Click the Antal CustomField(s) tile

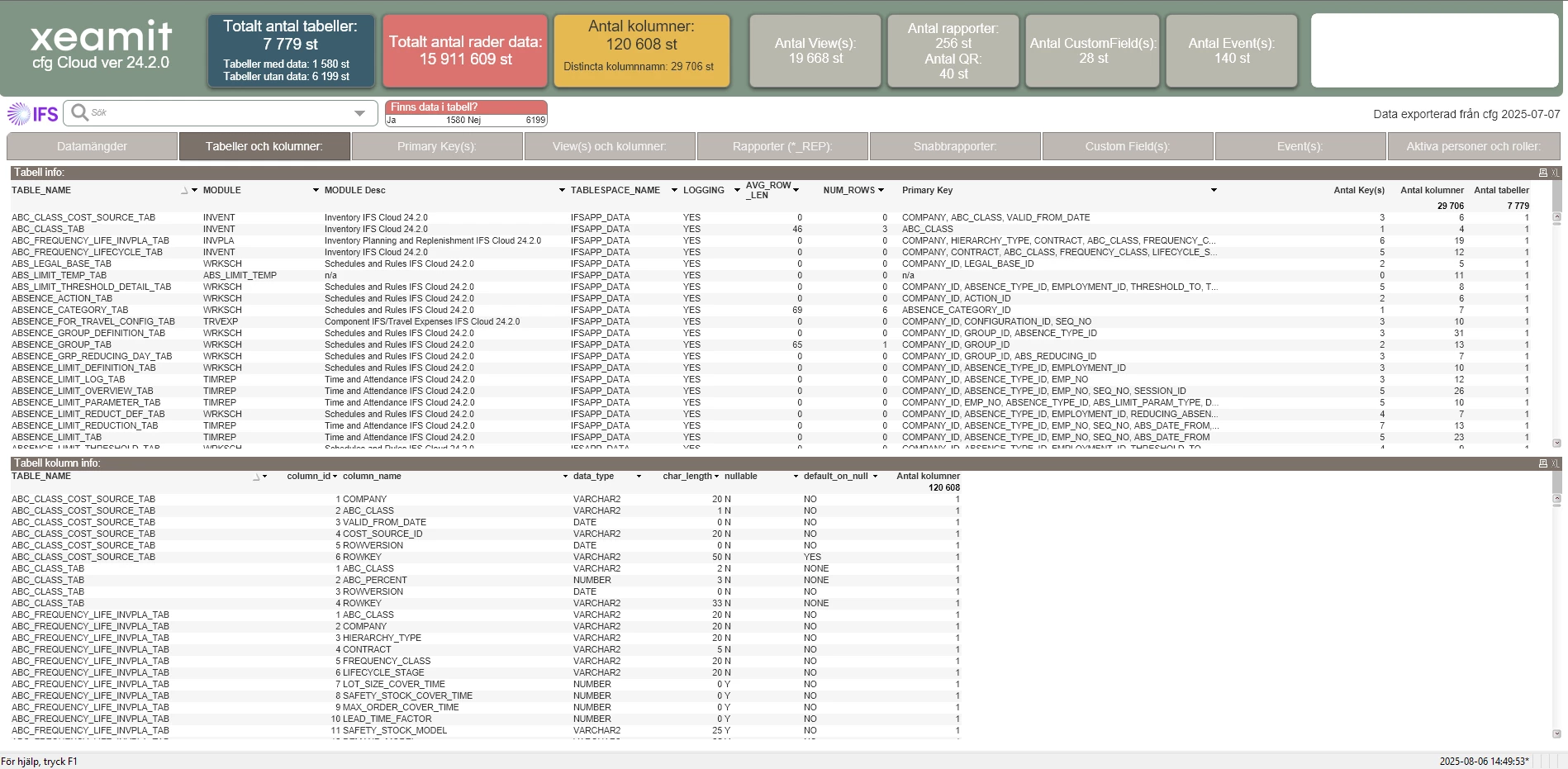tap(1093, 50)
